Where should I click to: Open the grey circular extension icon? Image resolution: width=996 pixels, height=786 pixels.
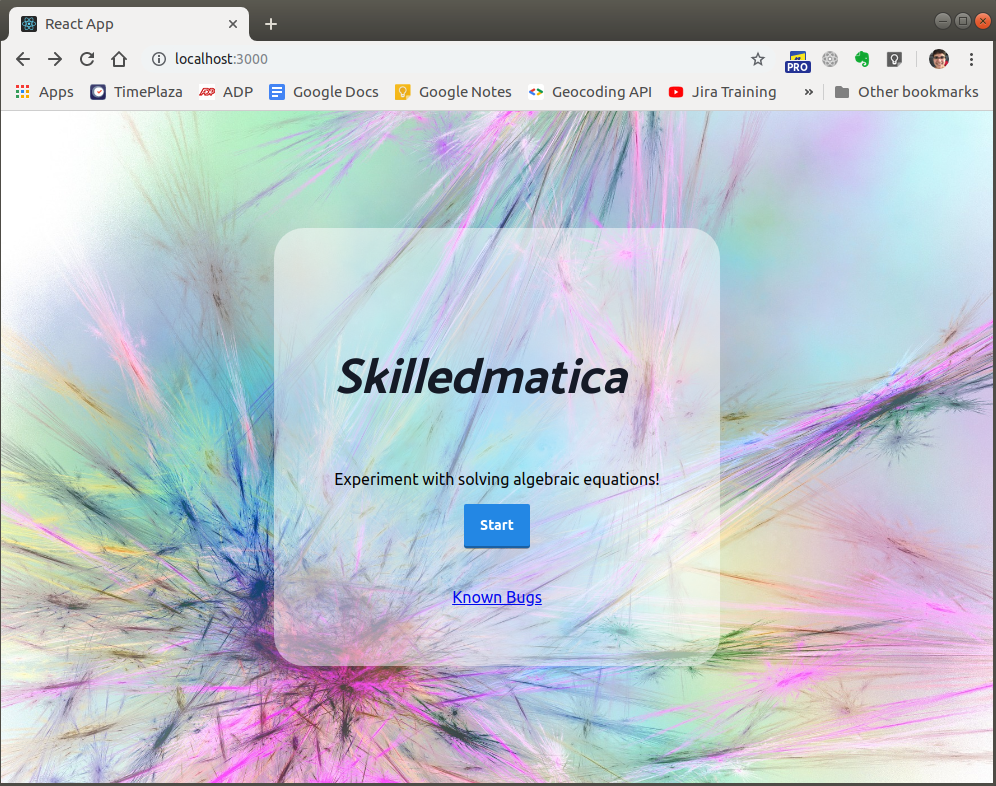830,59
